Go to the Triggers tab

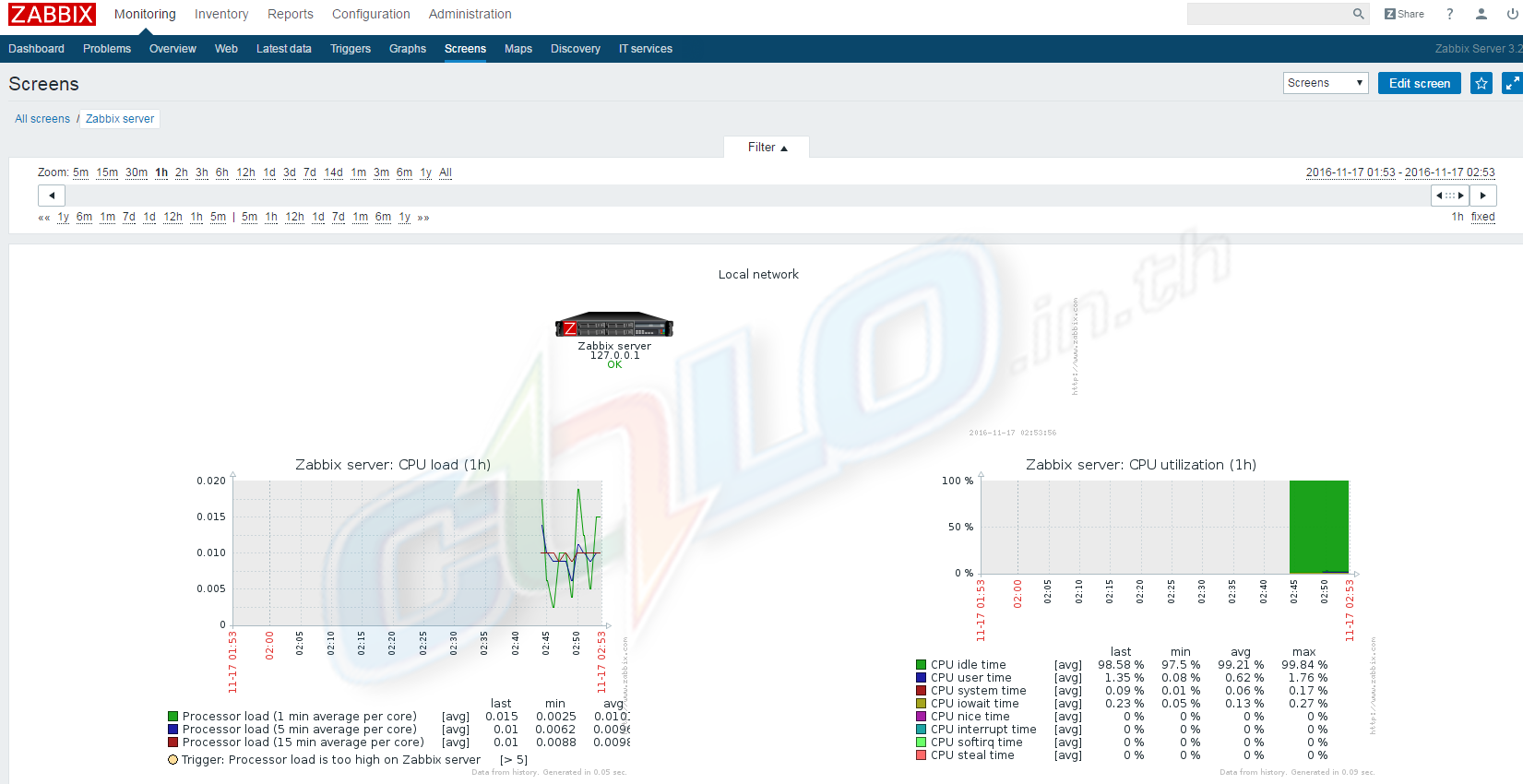pyautogui.click(x=351, y=49)
